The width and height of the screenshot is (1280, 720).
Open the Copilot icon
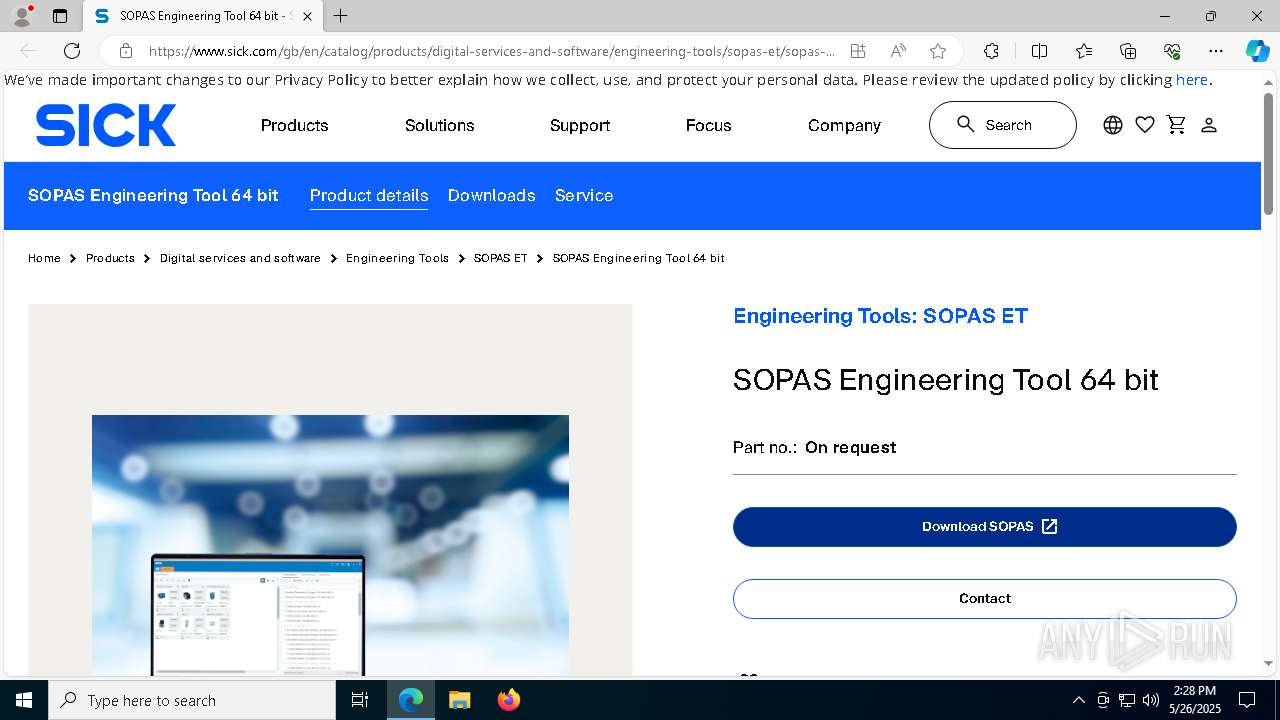1257,51
